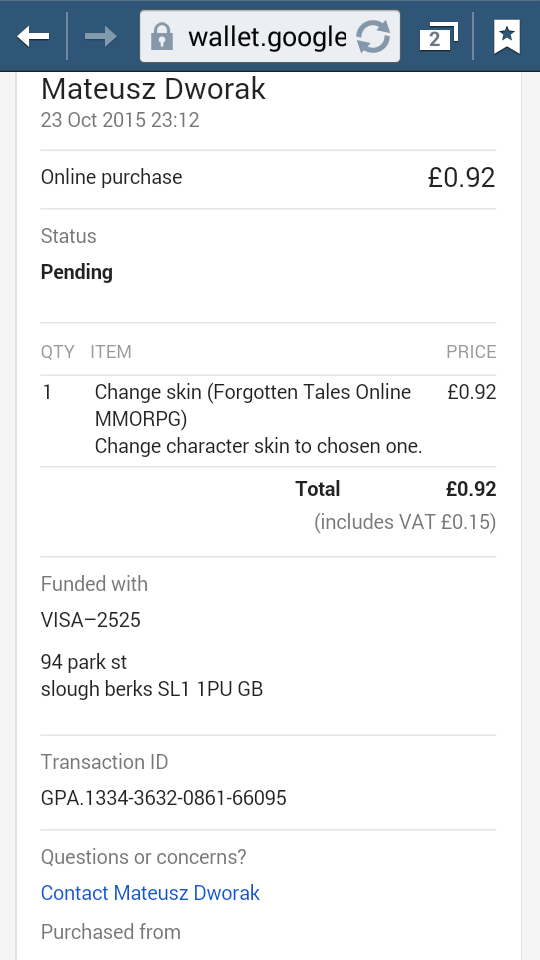Image resolution: width=540 pixels, height=960 pixels.
Task: Tap the lock icon in address bar
Action: coord(162,36)
